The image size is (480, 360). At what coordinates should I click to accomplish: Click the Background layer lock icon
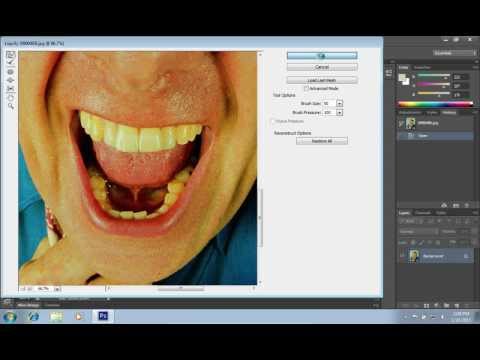466,256
